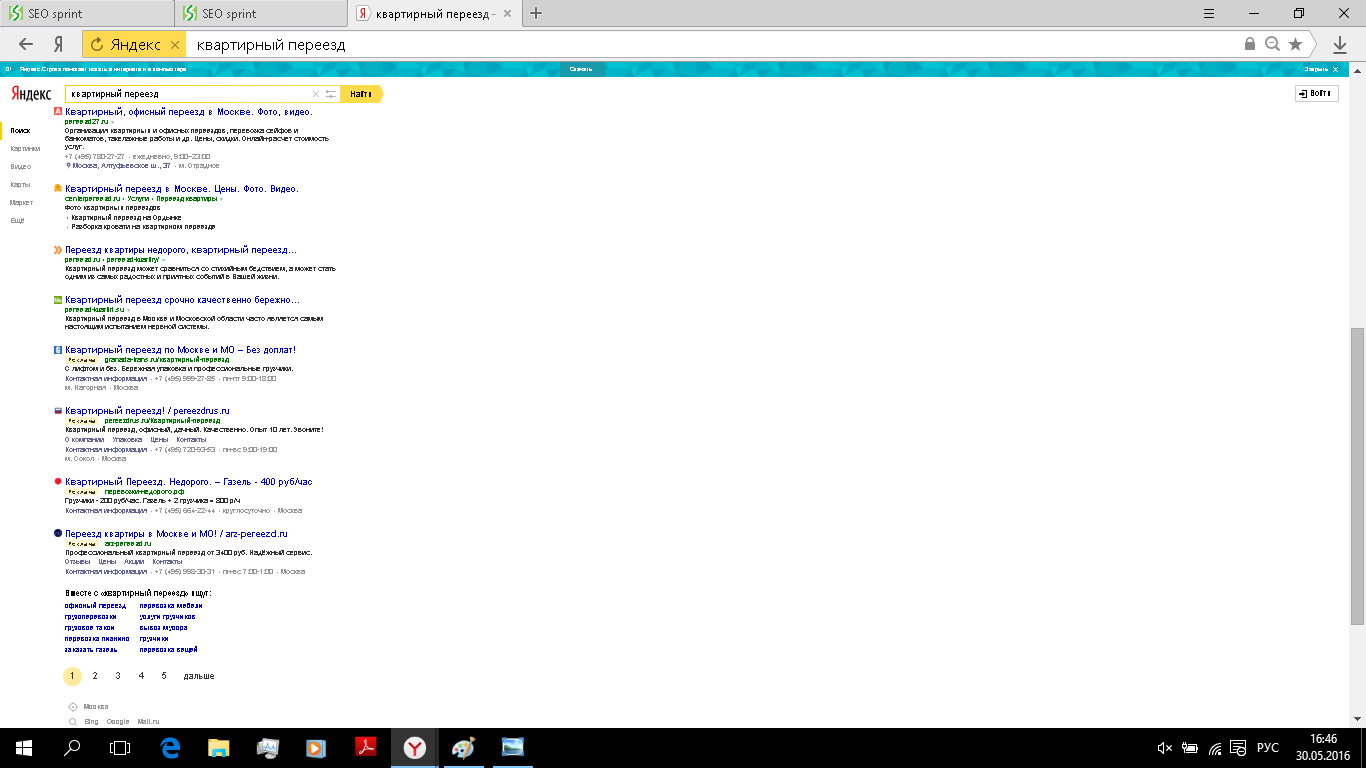Focus the Yandex page search input field
The width and height of the screenshot is (1366, 768).
tap(188, 94)
